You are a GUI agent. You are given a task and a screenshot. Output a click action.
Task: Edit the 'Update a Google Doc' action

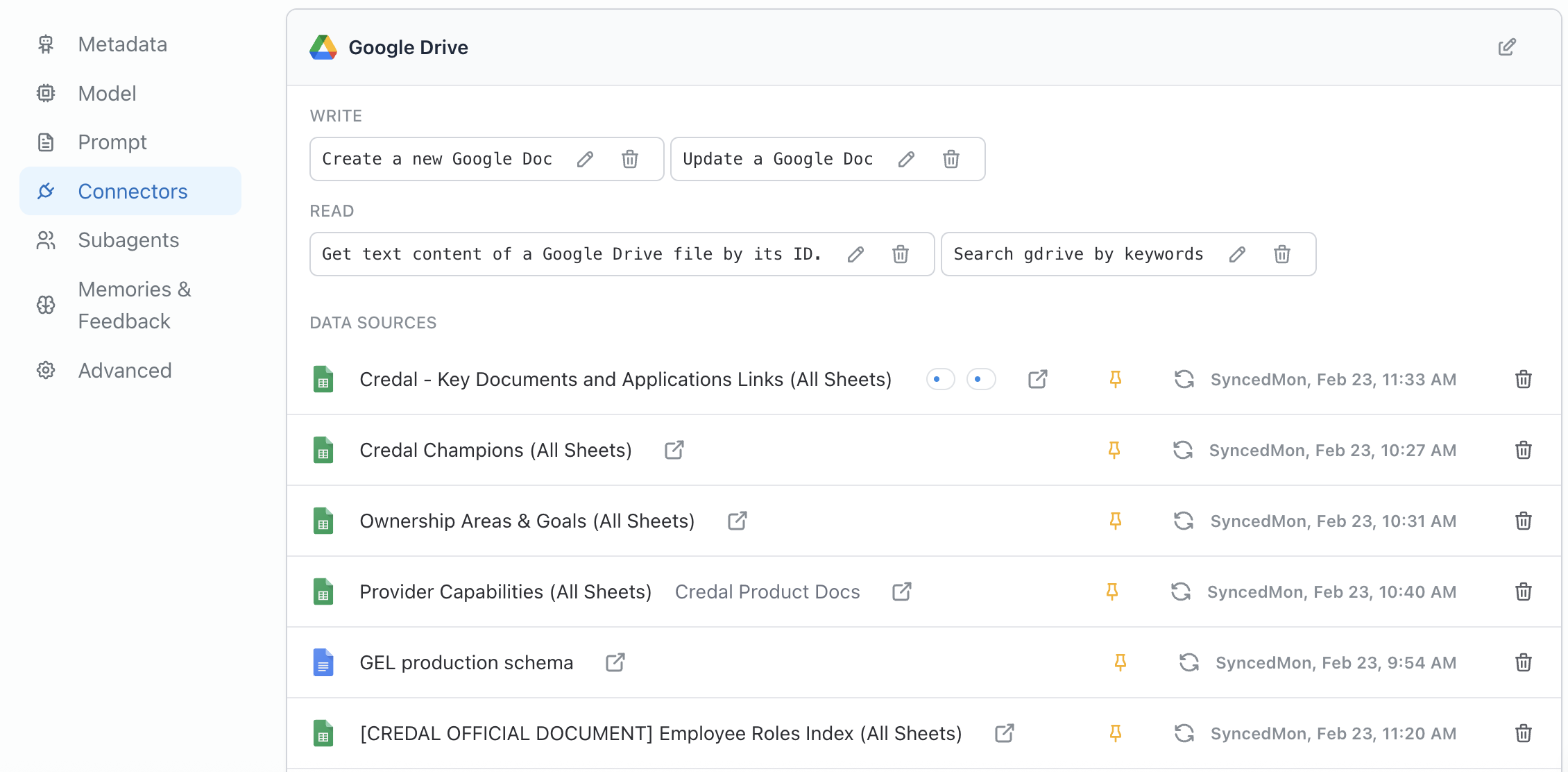coord(905,159)
